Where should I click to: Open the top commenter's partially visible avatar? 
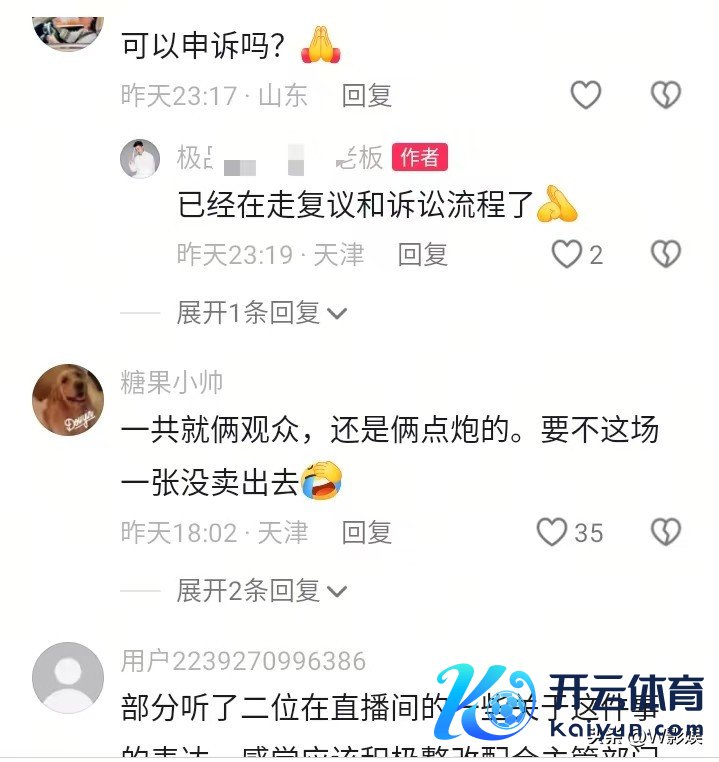(x=68, y=33)
